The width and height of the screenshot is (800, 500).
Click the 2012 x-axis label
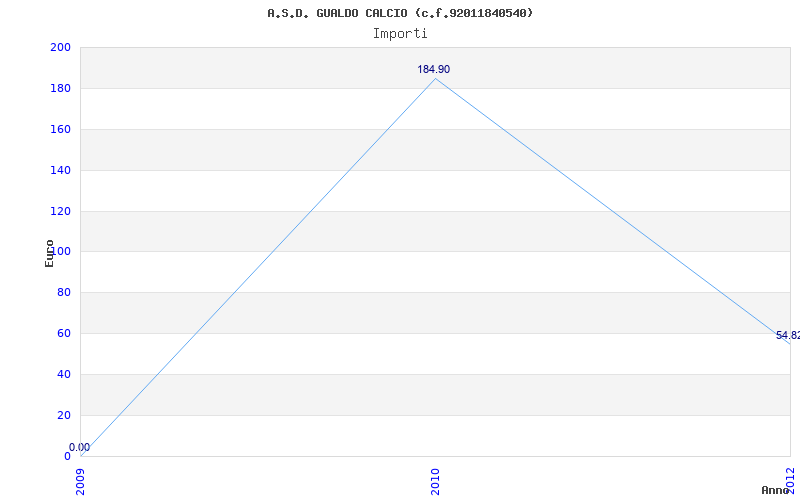pos(790,479)
